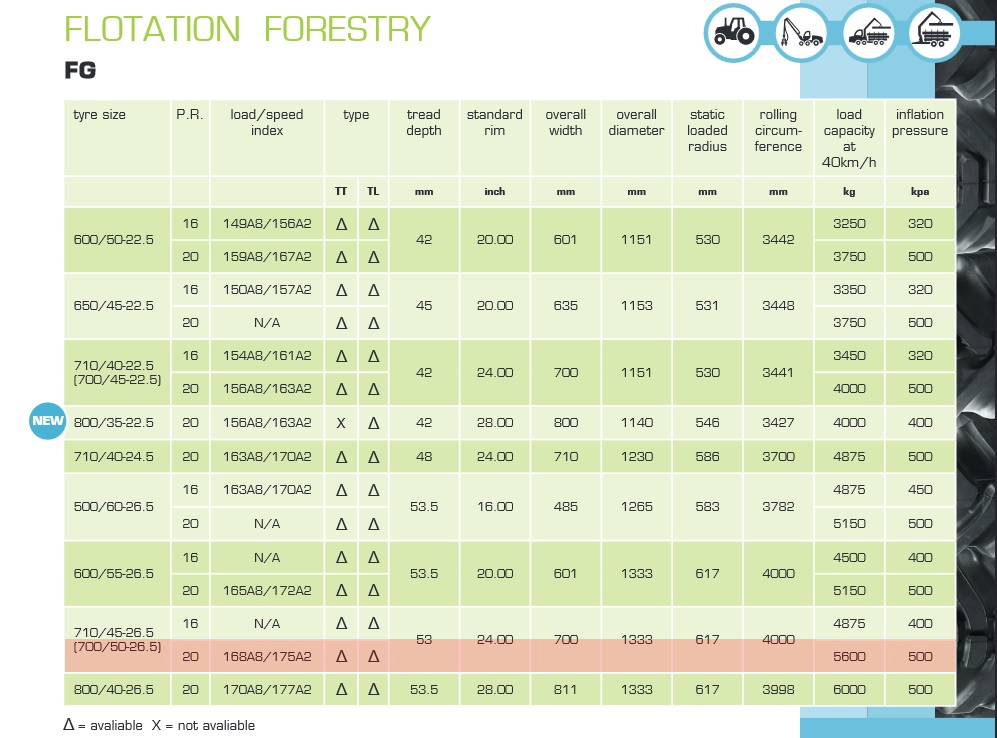Click the X mark in 800/35-22.5 row

tap(341, 423)
